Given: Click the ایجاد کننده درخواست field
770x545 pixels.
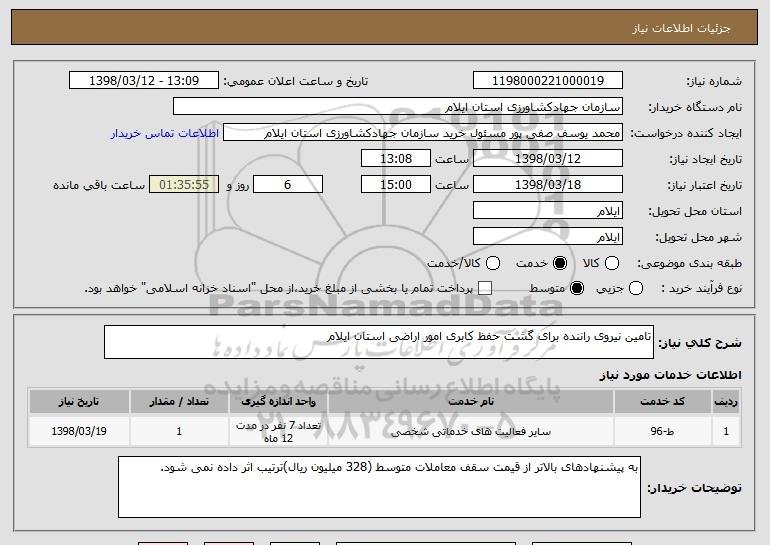Looking at the screenshot, I should (423, 133).
